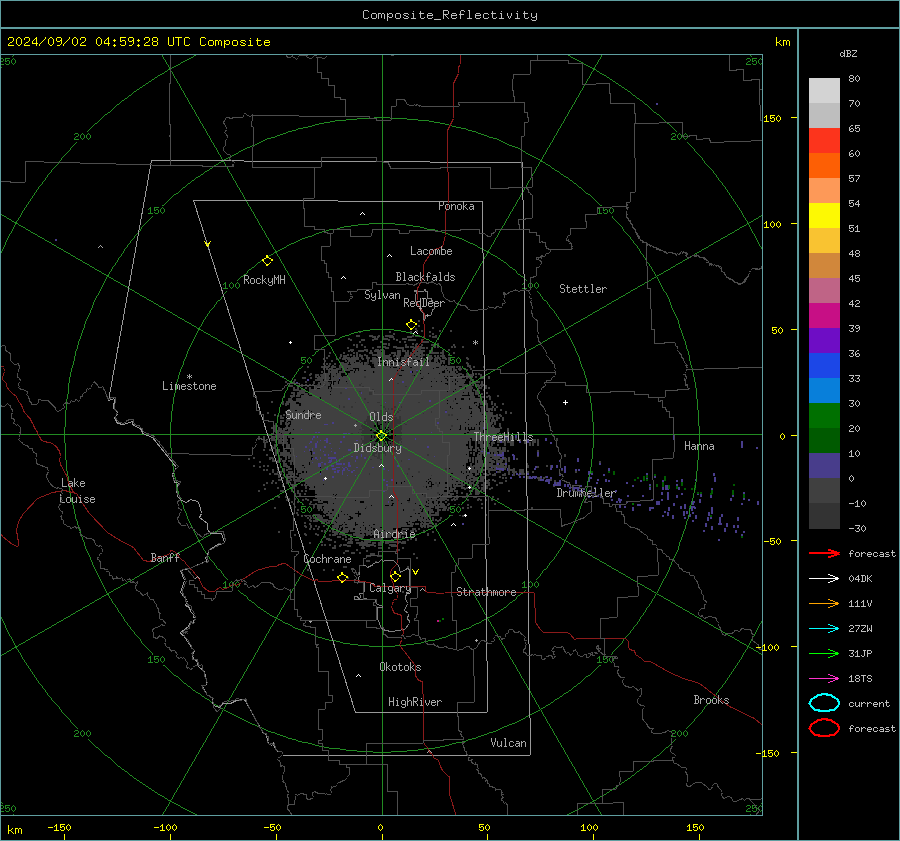Viewport: 900px width, 841px height.
Task: Click the RedDeer city label
Action: click(x=424, y=303)
